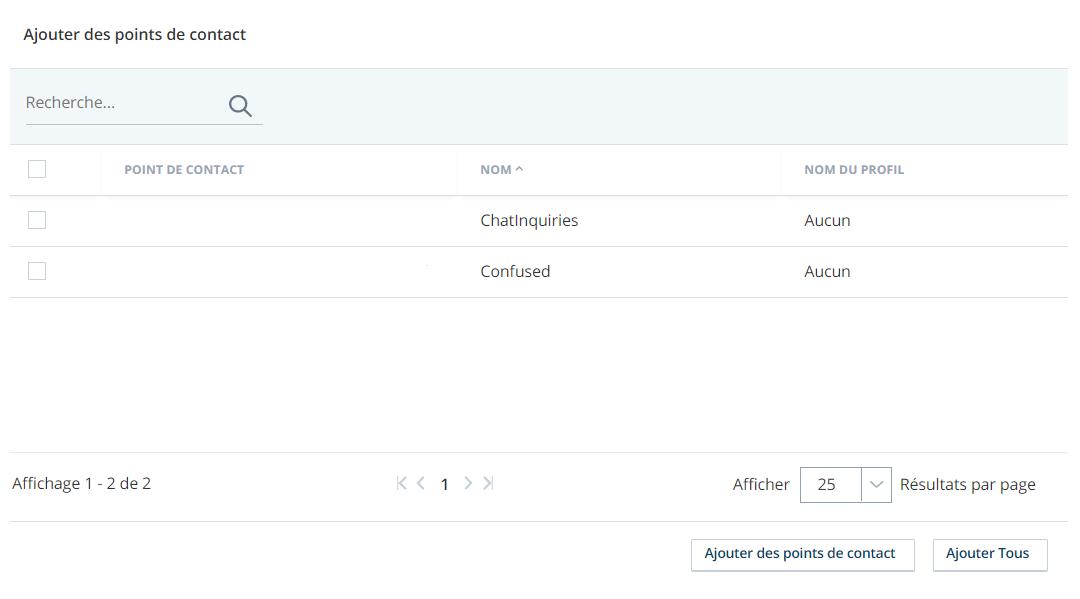Open results per page dropdown arrow
This screenshot has width=1080, height=599.
[876, 485]
